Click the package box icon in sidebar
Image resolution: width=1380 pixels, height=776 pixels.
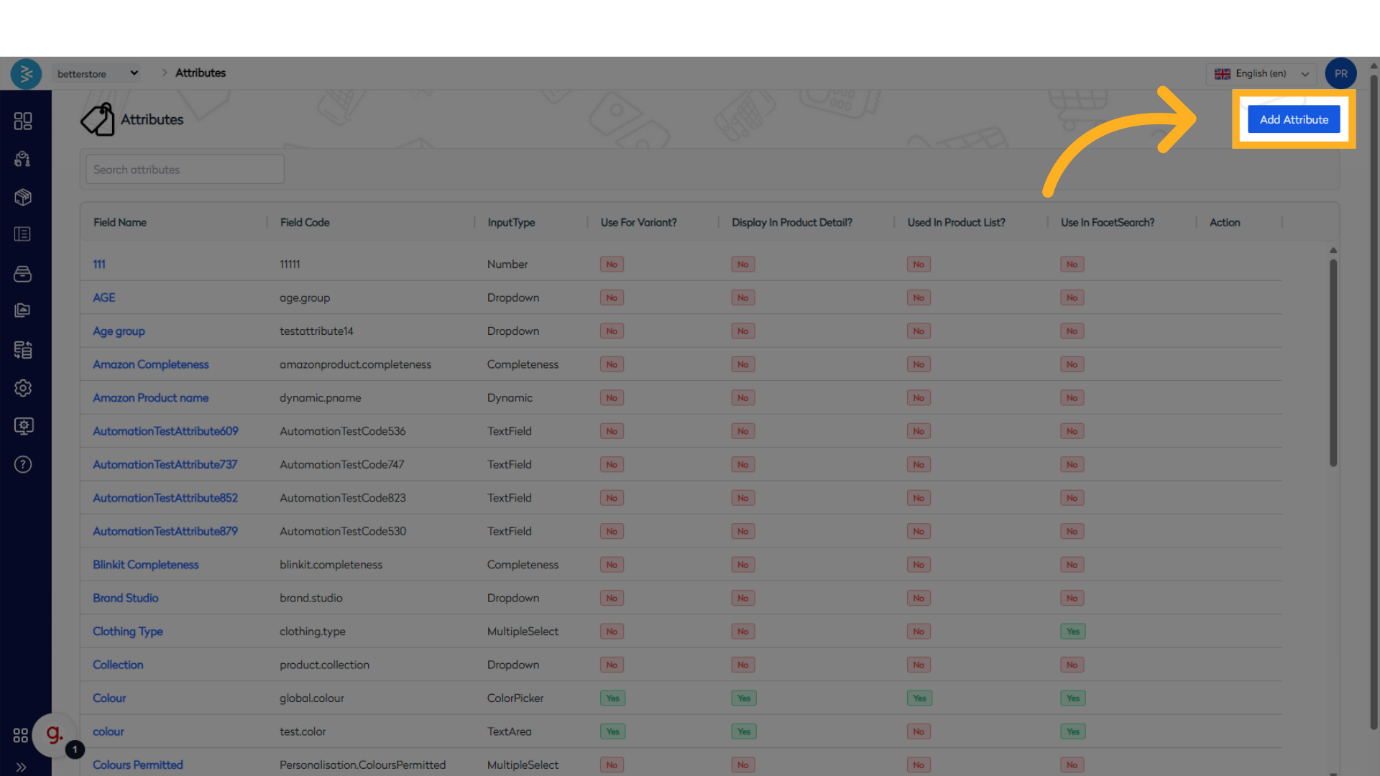pyautogui.click(x=23, y=197)
